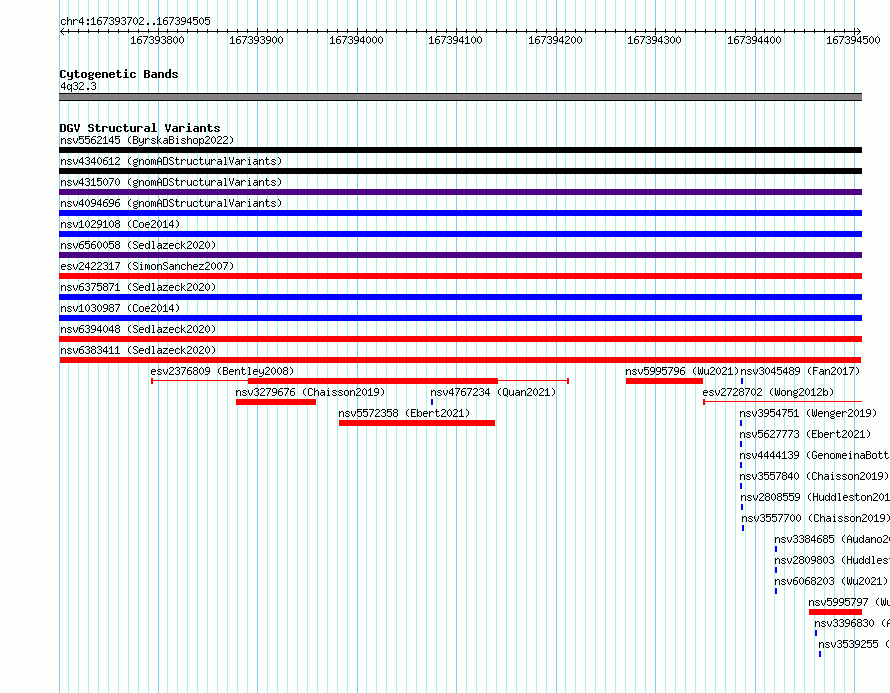Click the red bar under nsv5995797
Viewport: 890px width, 693px height.
(836, 612)
